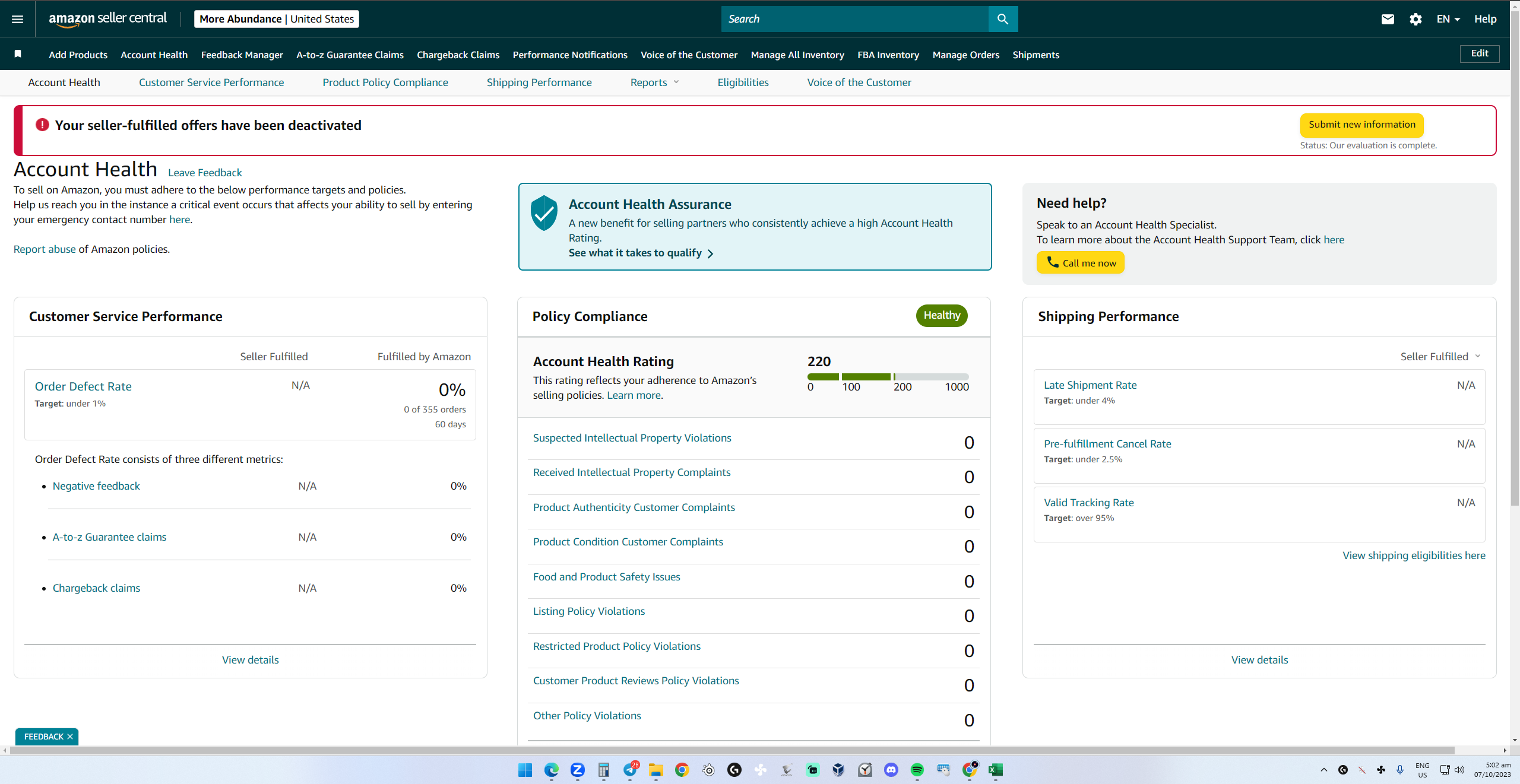Show hidden system tray icons
This screenshot has width=1520, height=784.
coord(1324,770)
